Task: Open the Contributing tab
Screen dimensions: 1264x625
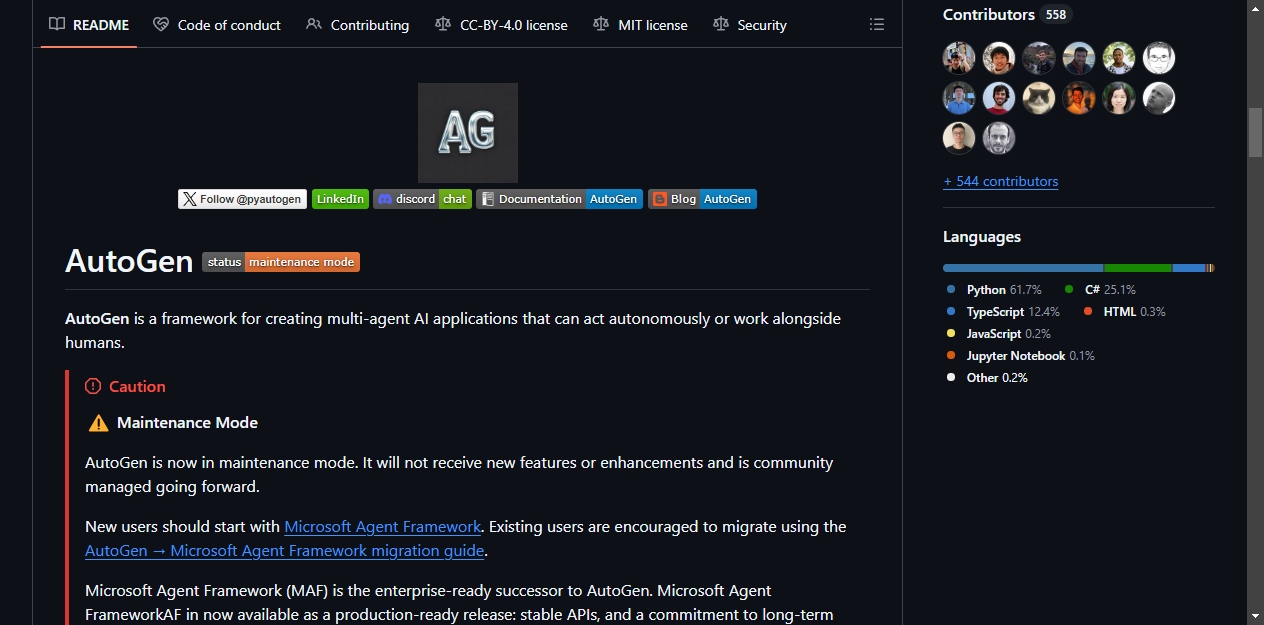Action: pos(358,24)
